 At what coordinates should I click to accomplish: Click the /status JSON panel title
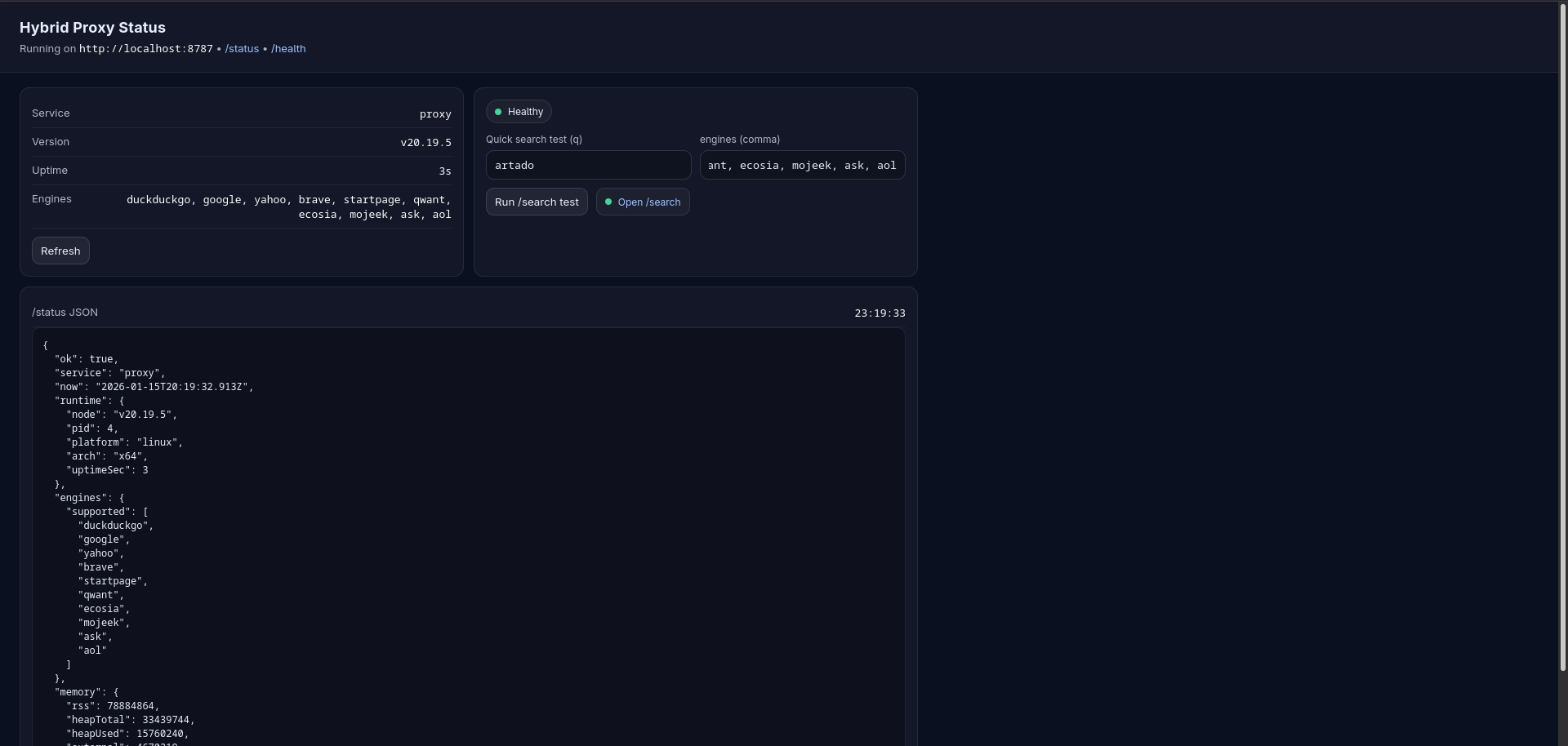click(x=65, y=313)
